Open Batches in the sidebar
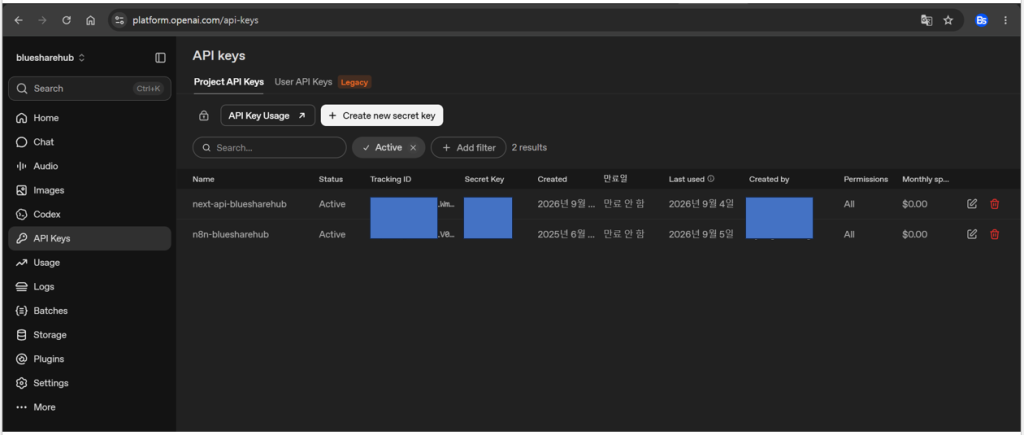The width and height of the screenshot is (1024, 435). [x=89, y=311]
